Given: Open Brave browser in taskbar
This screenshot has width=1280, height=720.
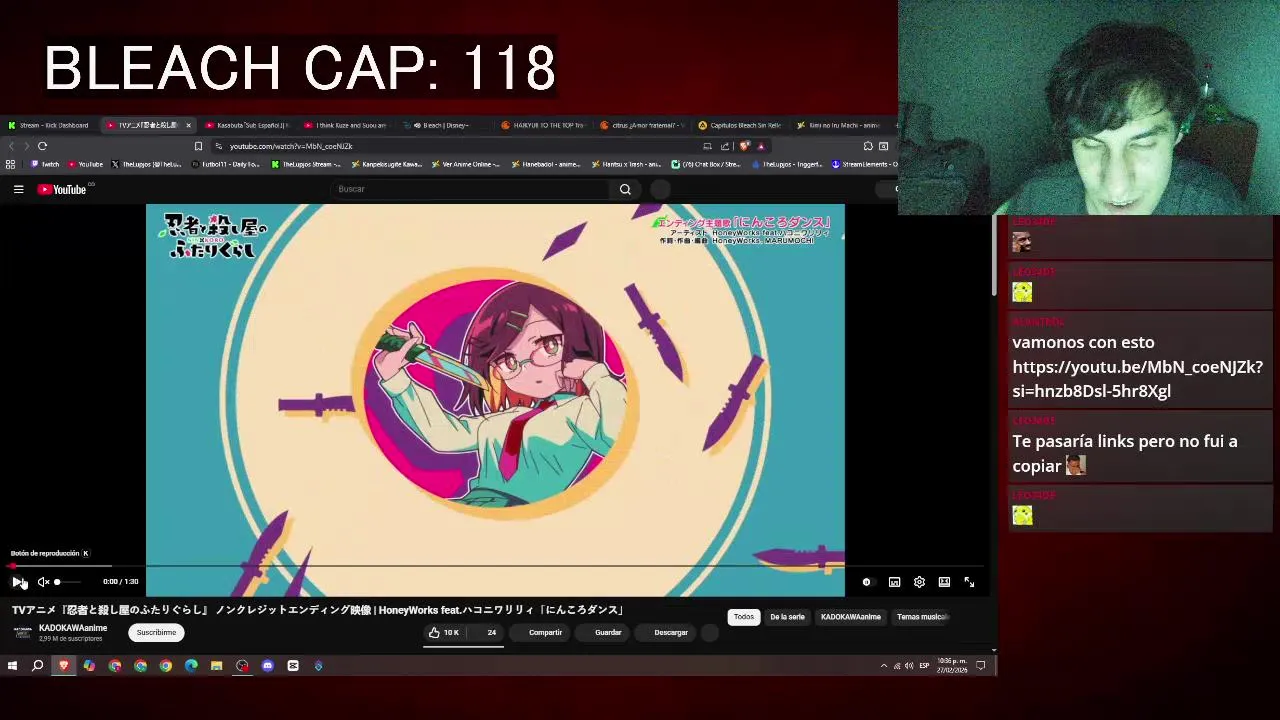Looking at the screenshot, I should point(64,666).
